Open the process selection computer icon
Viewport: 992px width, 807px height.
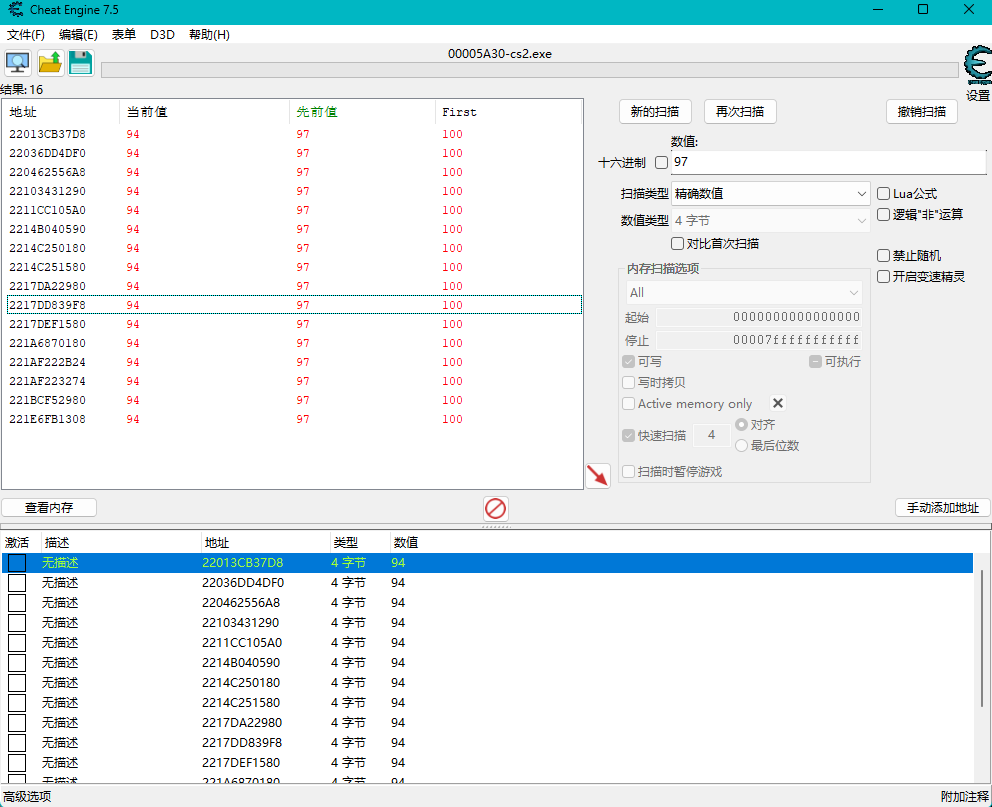pyautogui.click(x=18, y=63)
